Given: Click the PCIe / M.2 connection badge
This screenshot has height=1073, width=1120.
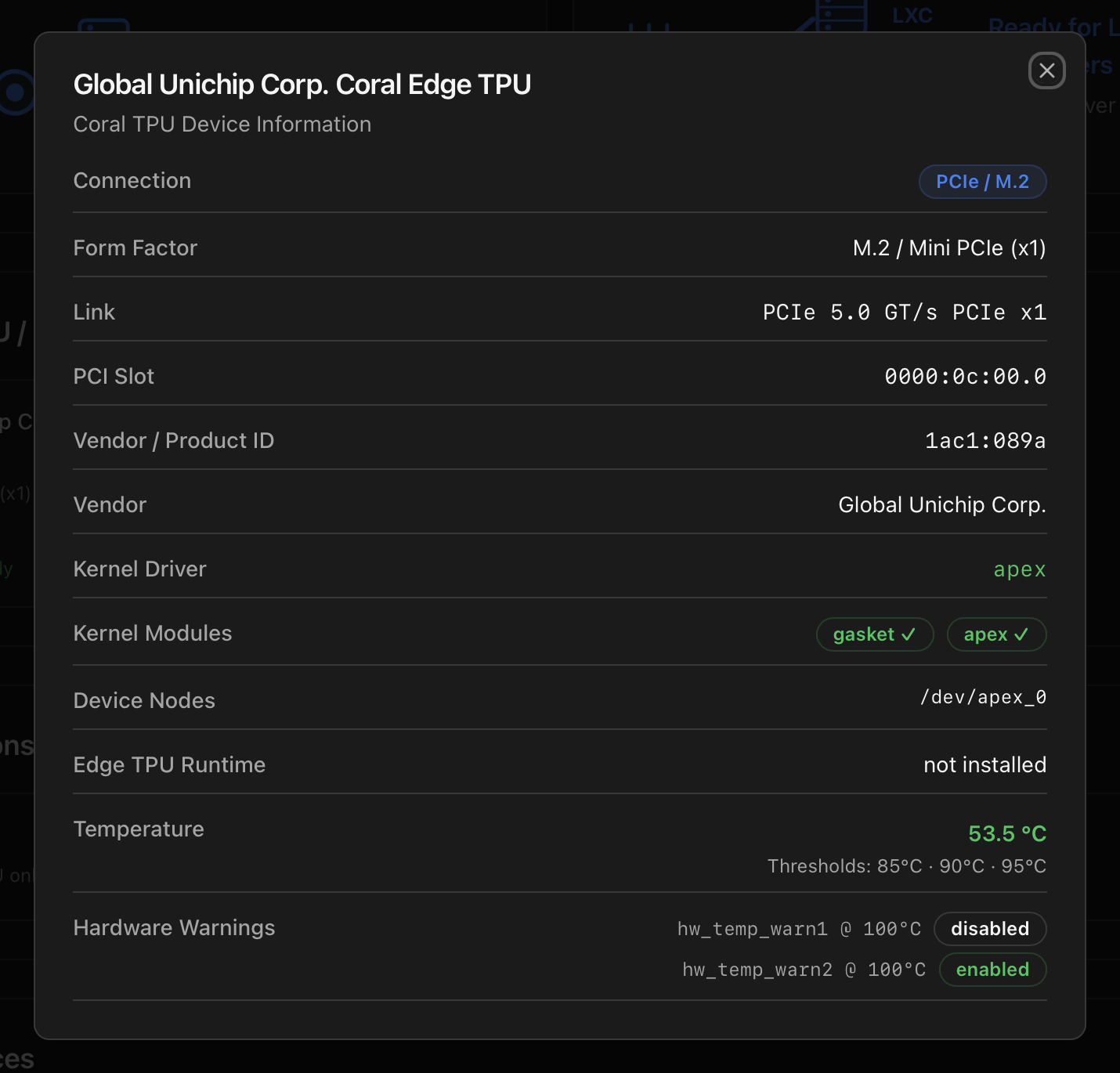Looking at the screenshot, I should (982, 182).
